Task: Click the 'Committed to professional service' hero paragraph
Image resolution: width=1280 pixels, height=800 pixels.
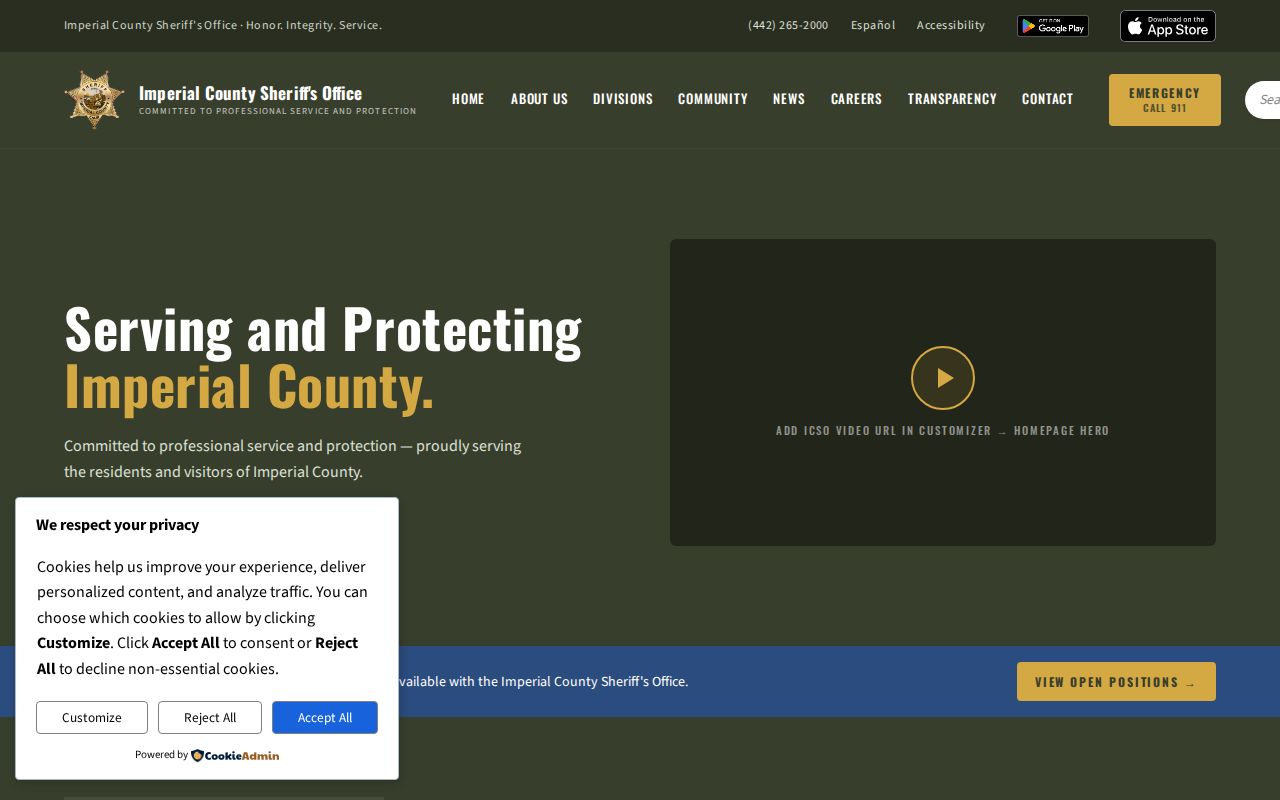Action: pyautogui.click(x=293, y=459)
